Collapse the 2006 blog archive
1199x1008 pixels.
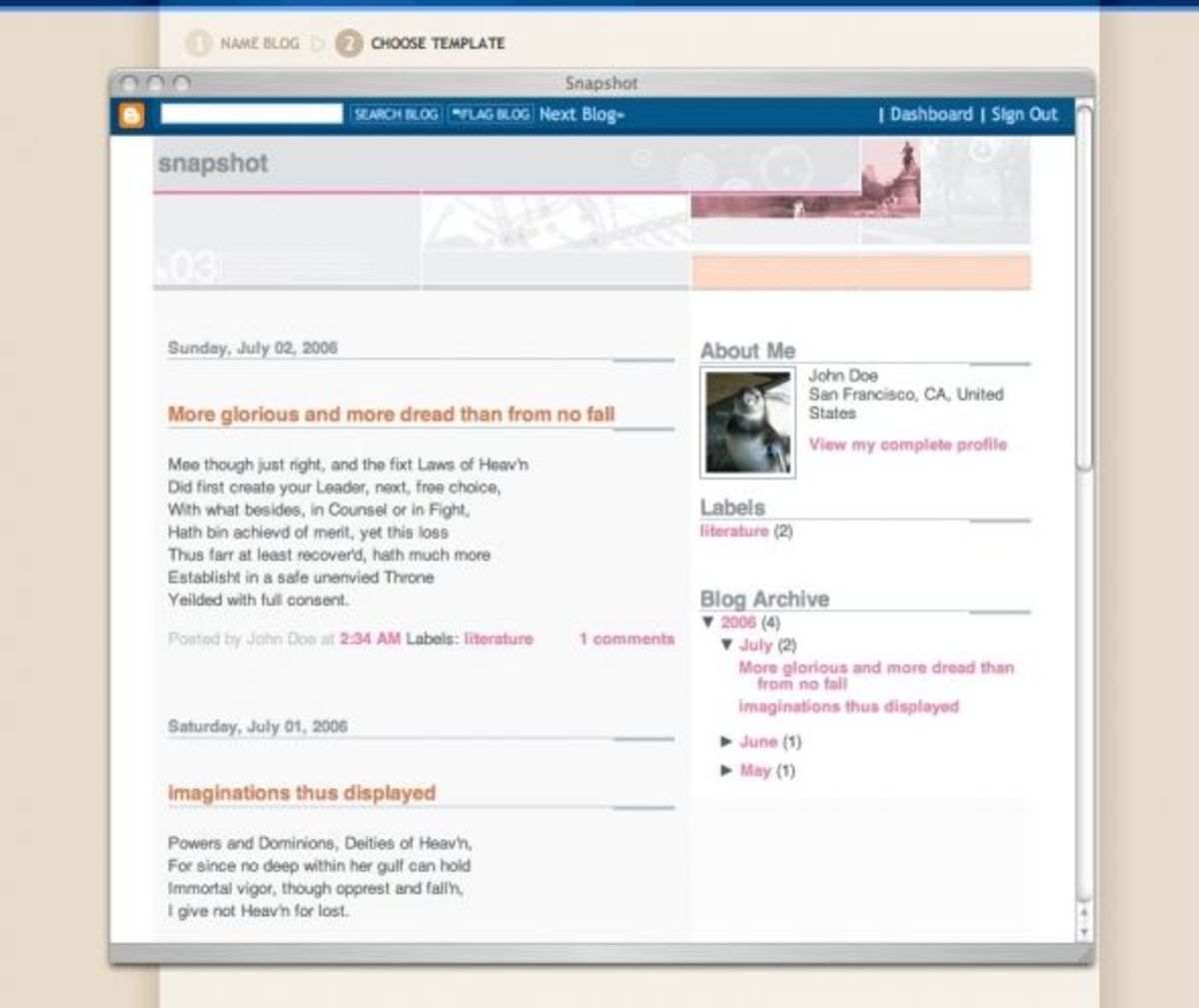(x=709, y=621)
